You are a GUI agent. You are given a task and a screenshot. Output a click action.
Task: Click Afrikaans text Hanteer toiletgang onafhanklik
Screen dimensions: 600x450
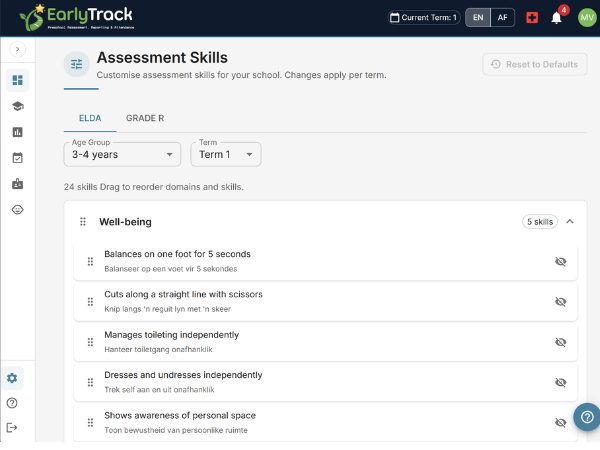point(158,349)
